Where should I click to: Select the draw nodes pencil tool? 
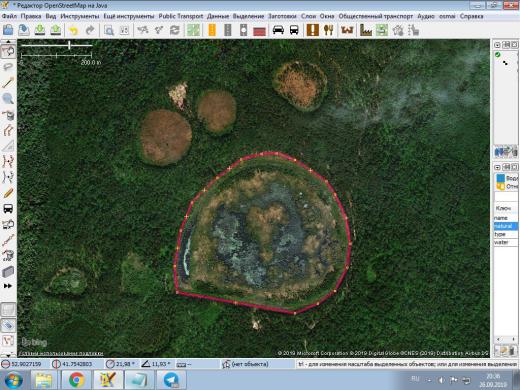pyautogui.click(x=8, y=82)
